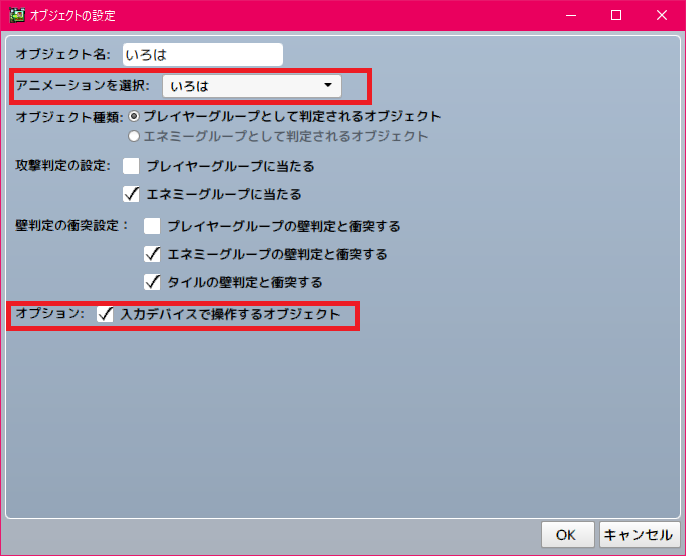Click the オプション label
The height and width of the screenshot is (556, 686).
coord(50,314)
